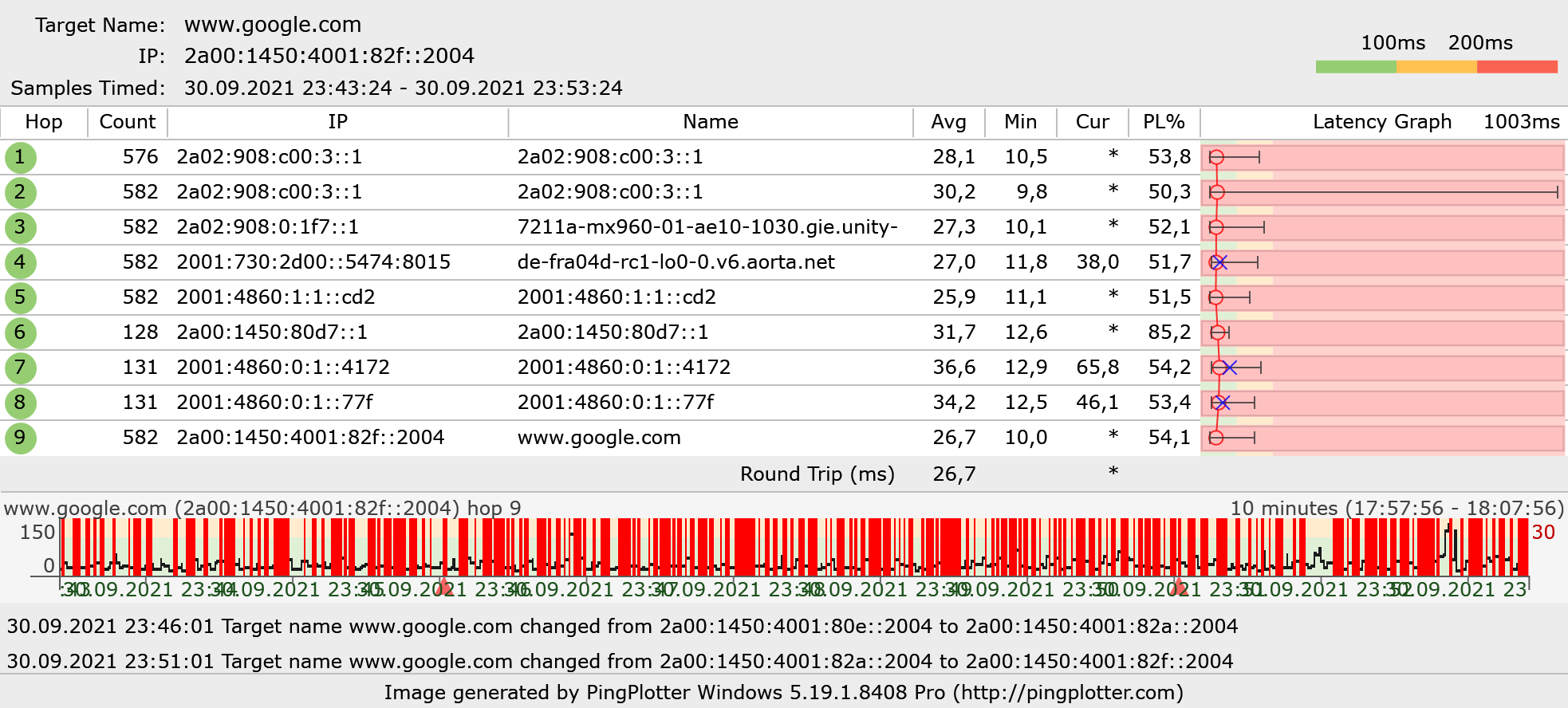Select the hop 4 green circle icon
The height and width of the screenshot is (708, 1568).
click(x=20, y=262)
